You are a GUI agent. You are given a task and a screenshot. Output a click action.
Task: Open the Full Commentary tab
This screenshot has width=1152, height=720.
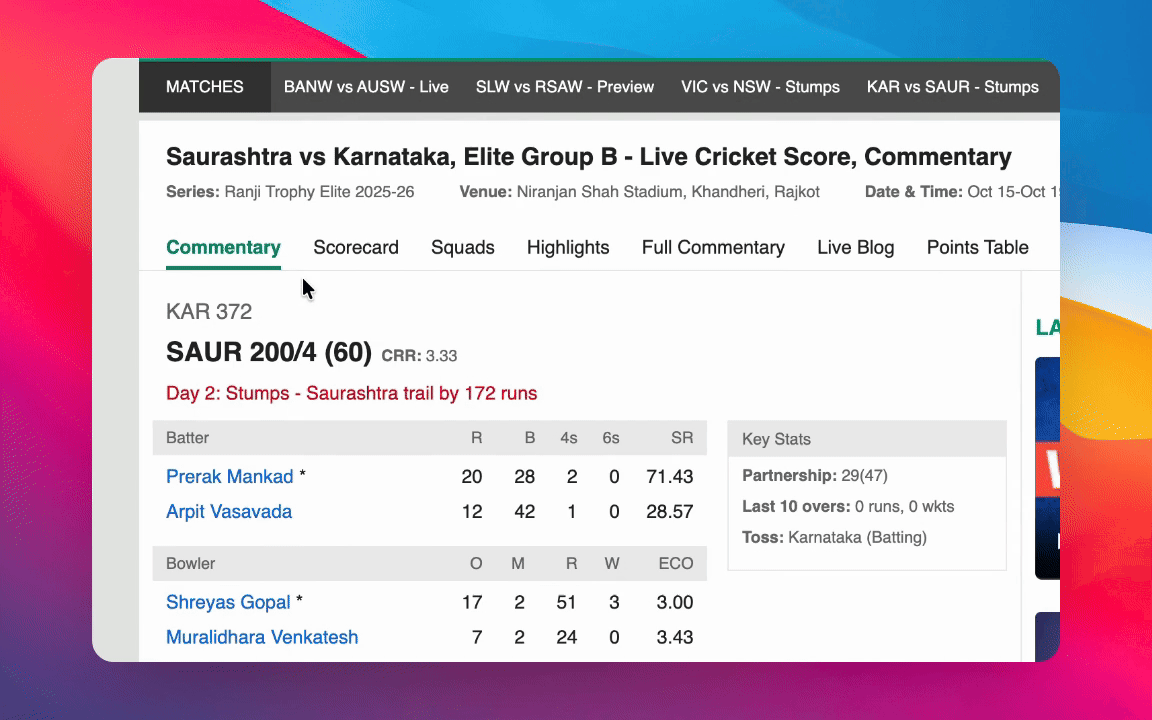tap(713, 248)
